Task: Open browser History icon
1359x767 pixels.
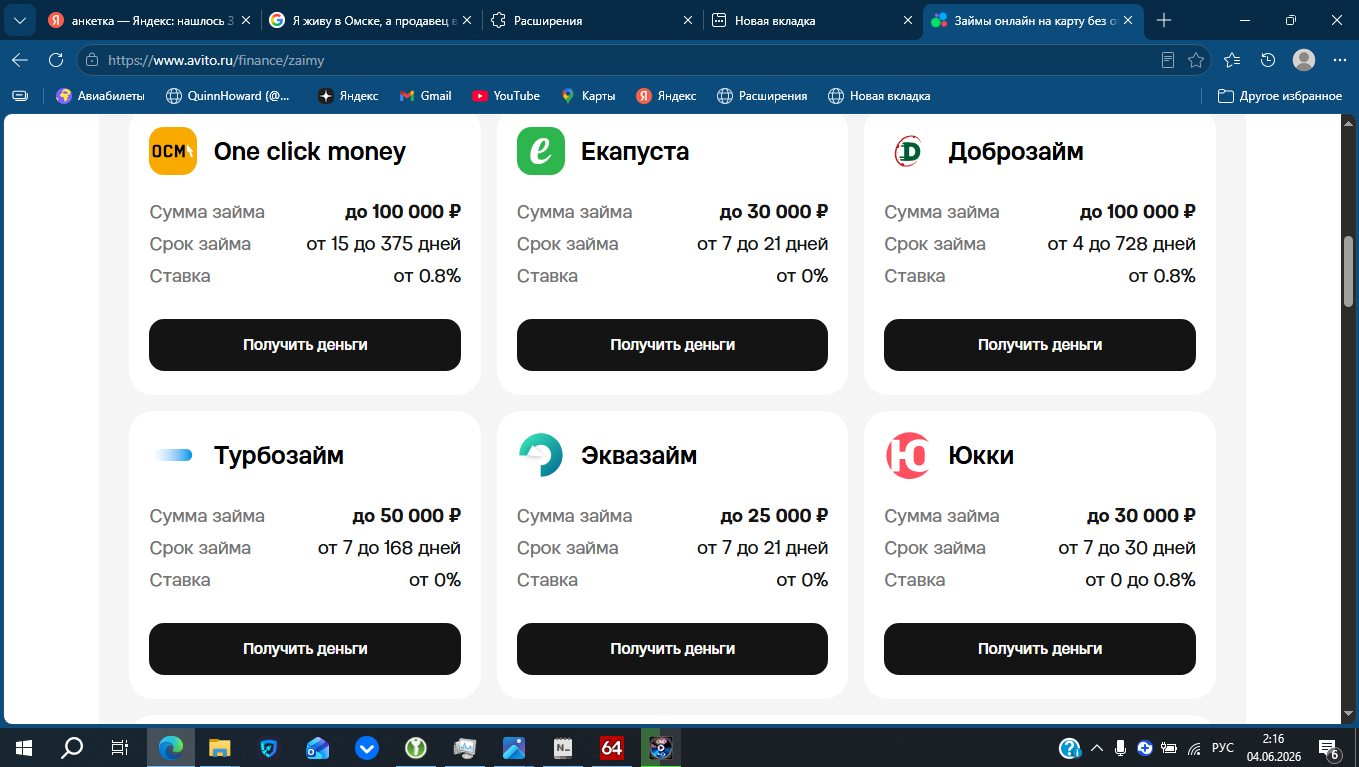Action: tap(1268, 60)
